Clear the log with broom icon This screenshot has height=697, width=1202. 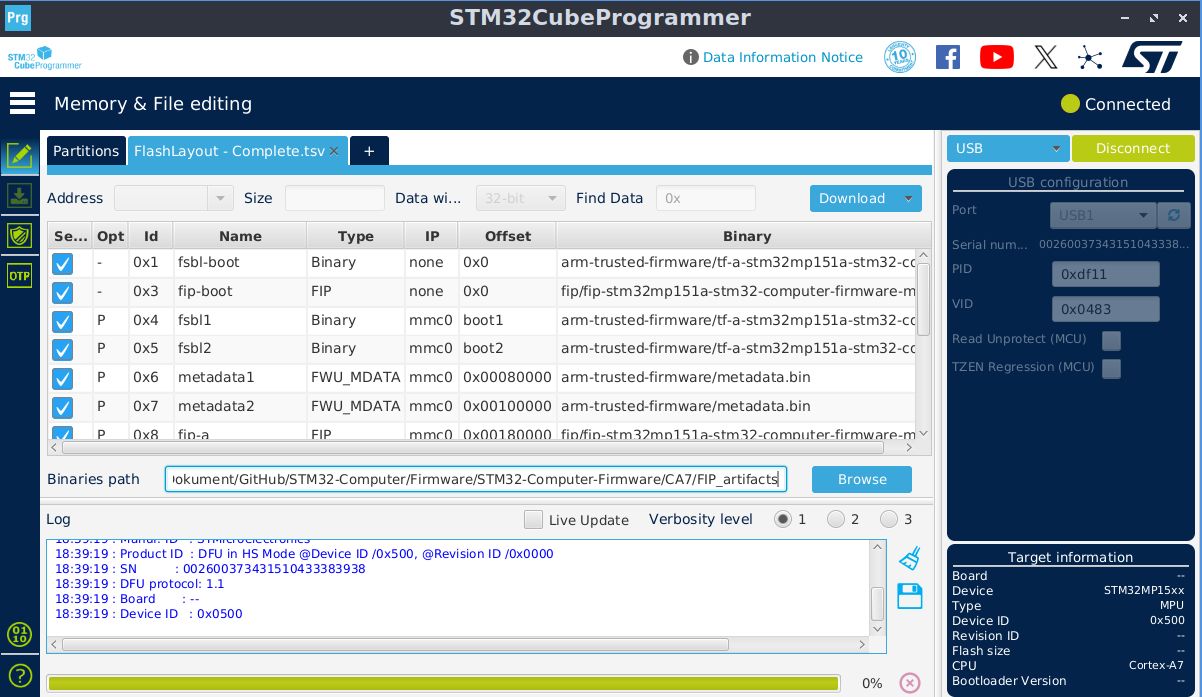pyautogui.click(x=909, y=558)
